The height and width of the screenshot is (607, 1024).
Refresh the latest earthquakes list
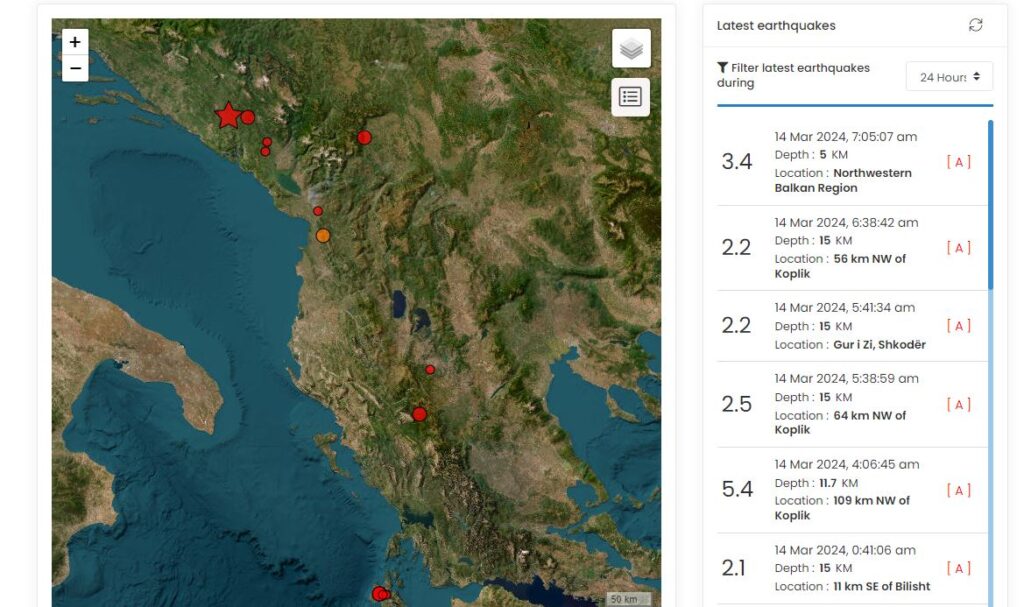pyautogui.click(x=975, y=26)
